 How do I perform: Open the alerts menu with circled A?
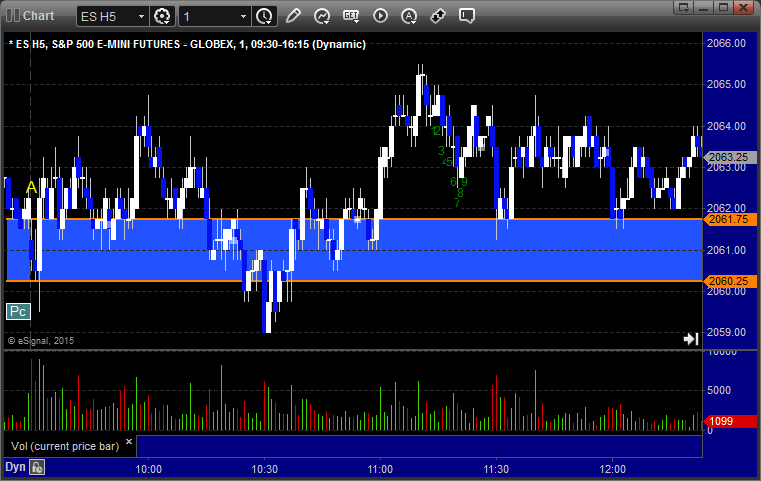tap(409, 16)
